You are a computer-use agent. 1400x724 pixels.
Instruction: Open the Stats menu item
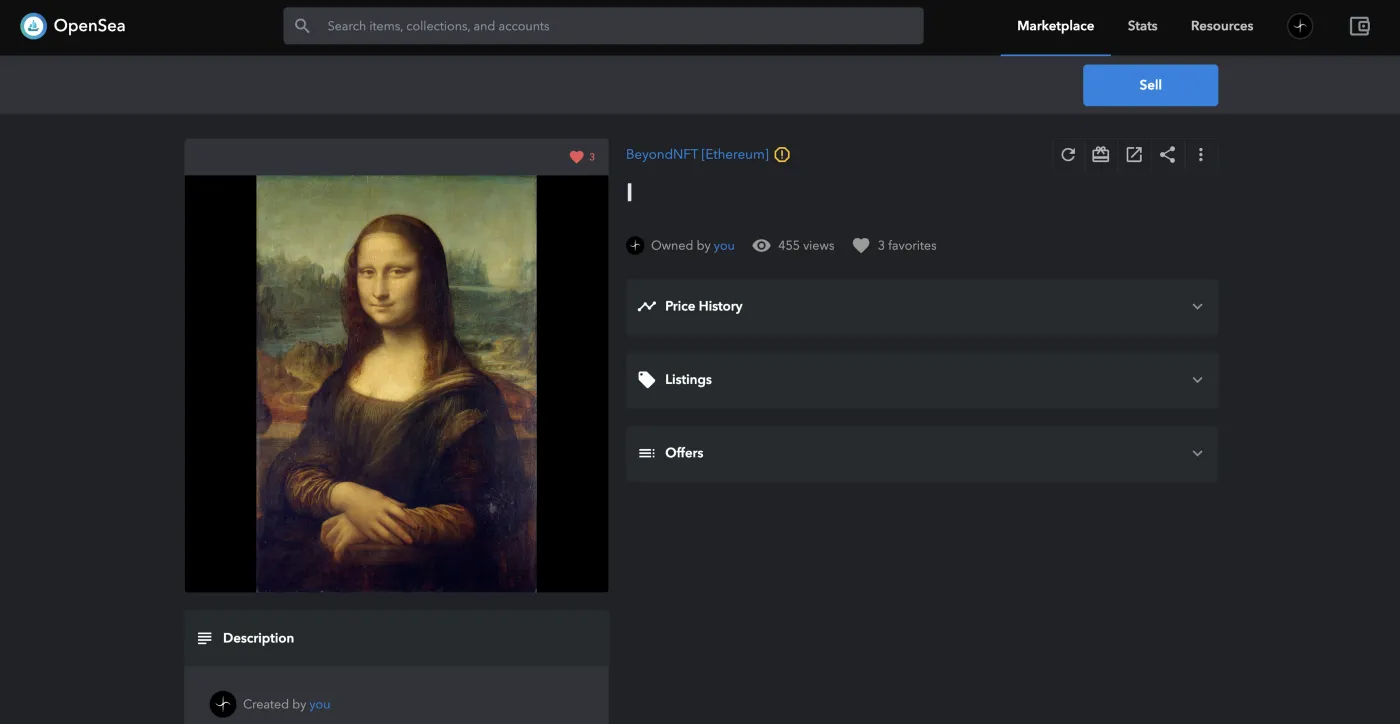(x=1142, y=26)
